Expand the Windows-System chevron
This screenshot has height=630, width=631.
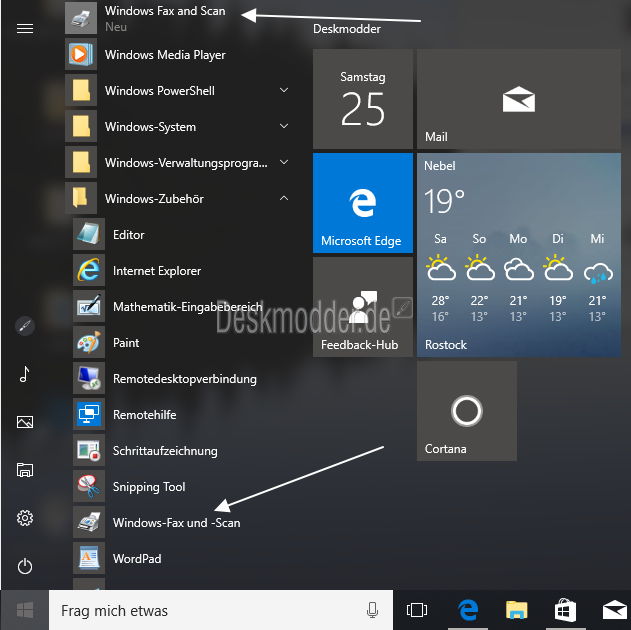(284, 126)
